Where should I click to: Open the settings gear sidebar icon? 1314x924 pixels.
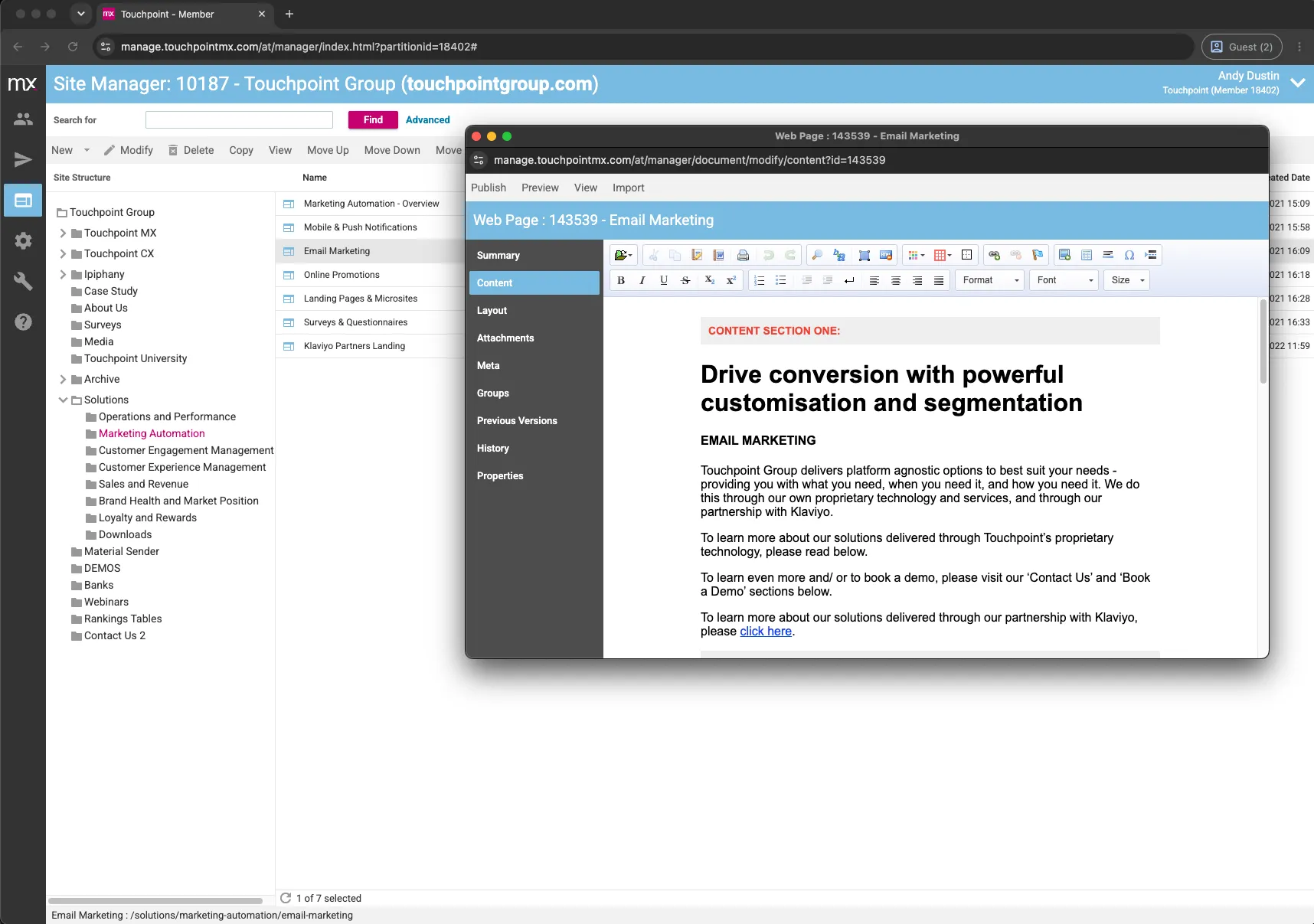tap(23, 240)
